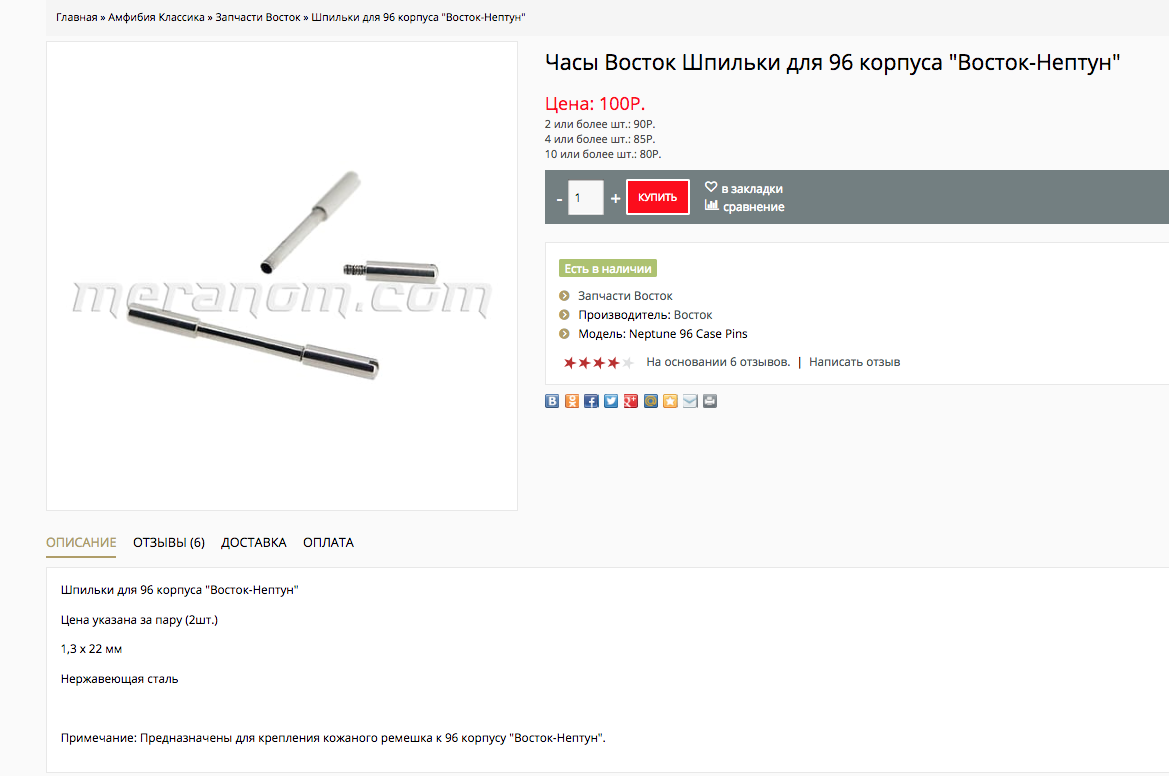Image resolution: width=1169 pixels, height=776 pixels.
Task: Switch to the Доставка tab
Action: point(253,543)
